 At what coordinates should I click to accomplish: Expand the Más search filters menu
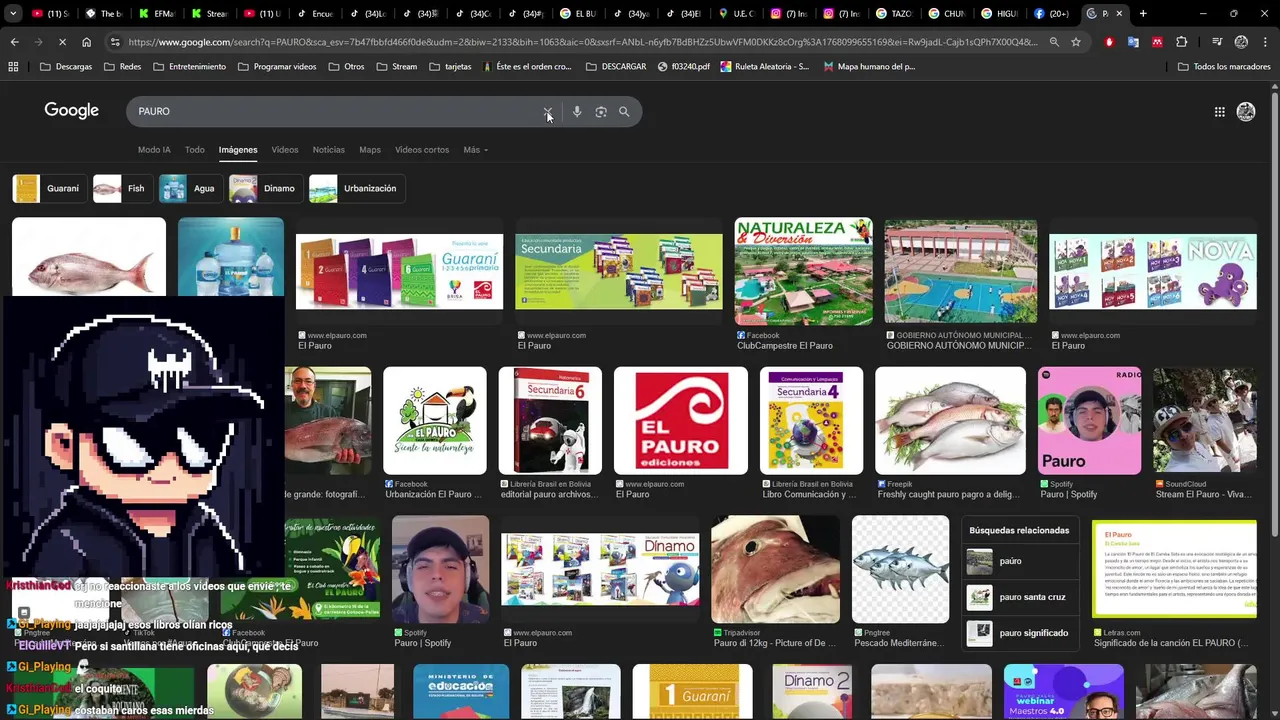475,150
